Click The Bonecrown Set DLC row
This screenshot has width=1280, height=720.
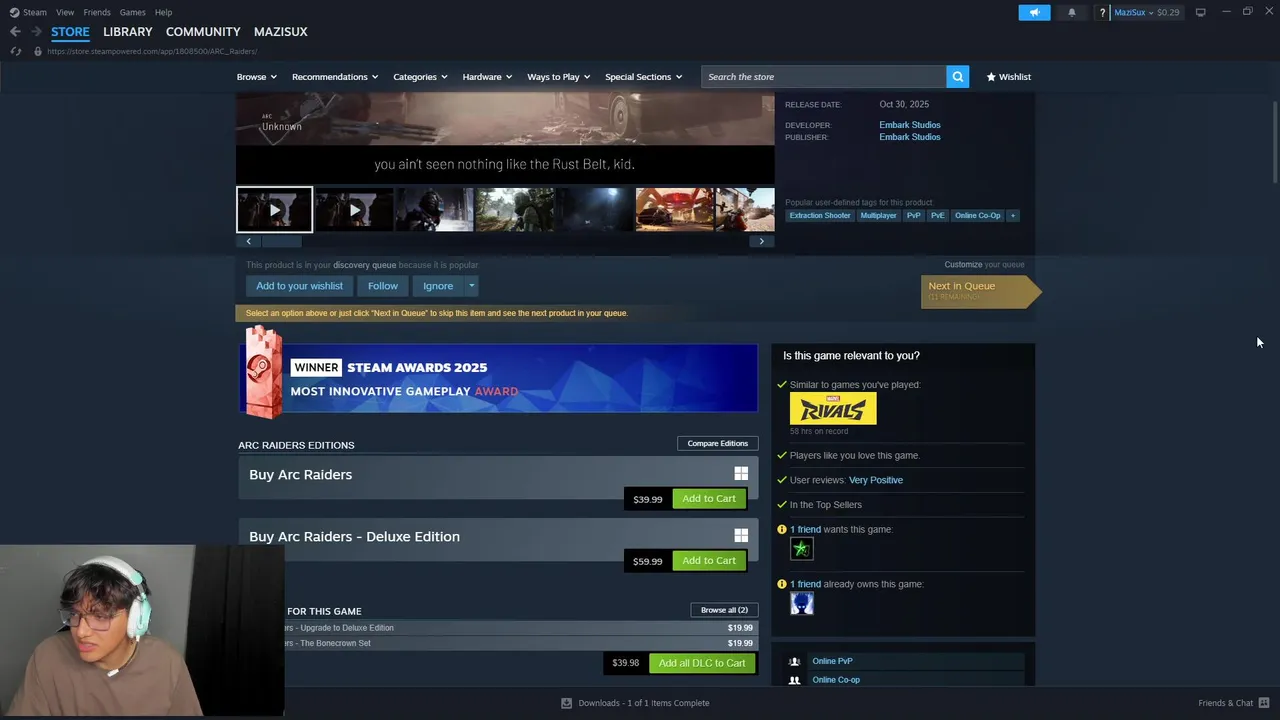coord(498,643)
